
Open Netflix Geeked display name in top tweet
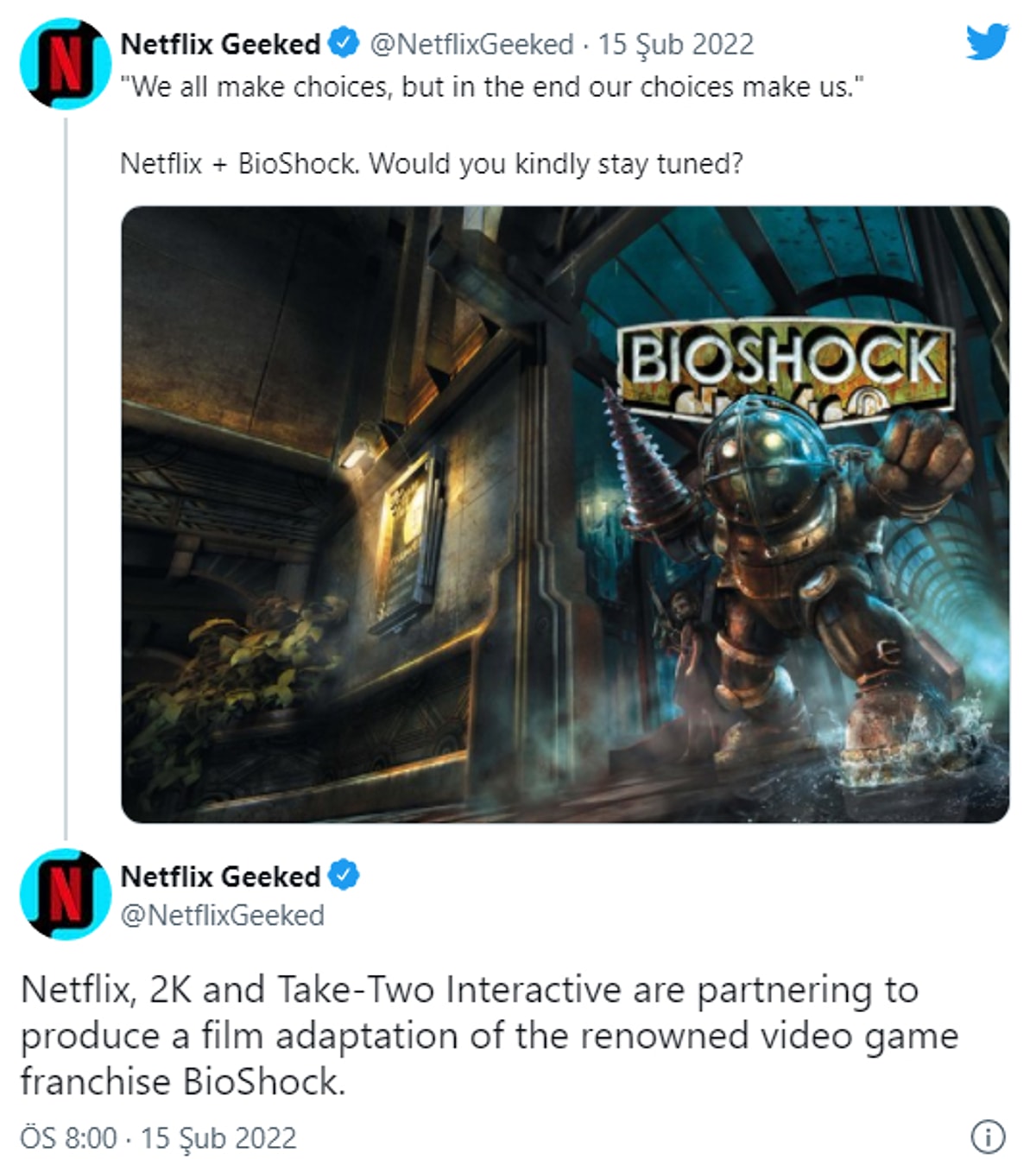coord(221,44)
